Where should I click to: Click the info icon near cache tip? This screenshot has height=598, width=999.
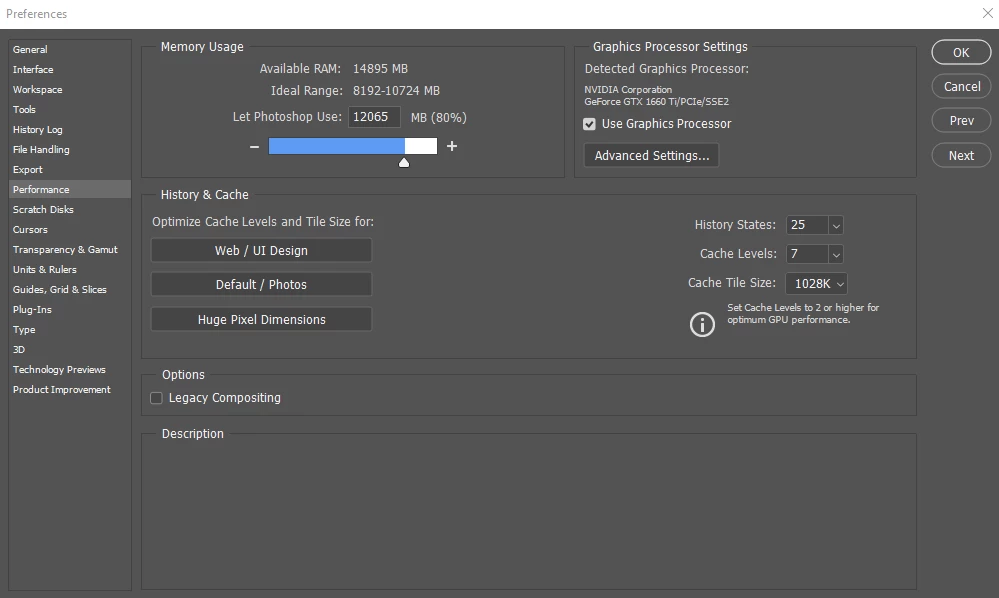[x=702, y=324]
